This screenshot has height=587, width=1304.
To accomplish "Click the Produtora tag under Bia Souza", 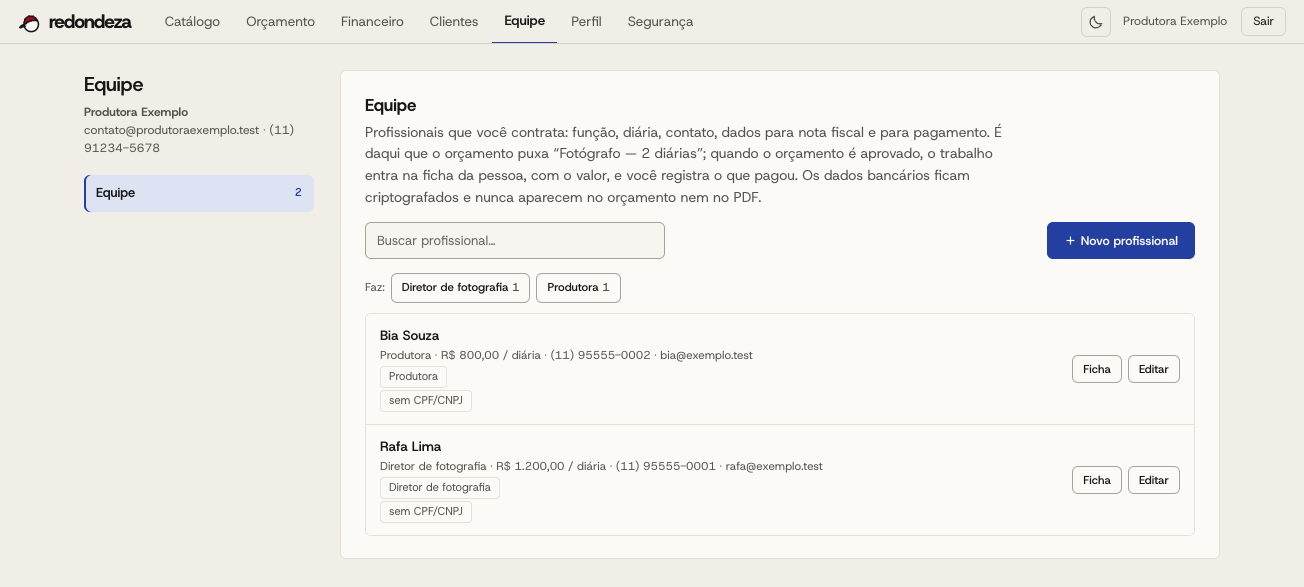I will (413, 377).
